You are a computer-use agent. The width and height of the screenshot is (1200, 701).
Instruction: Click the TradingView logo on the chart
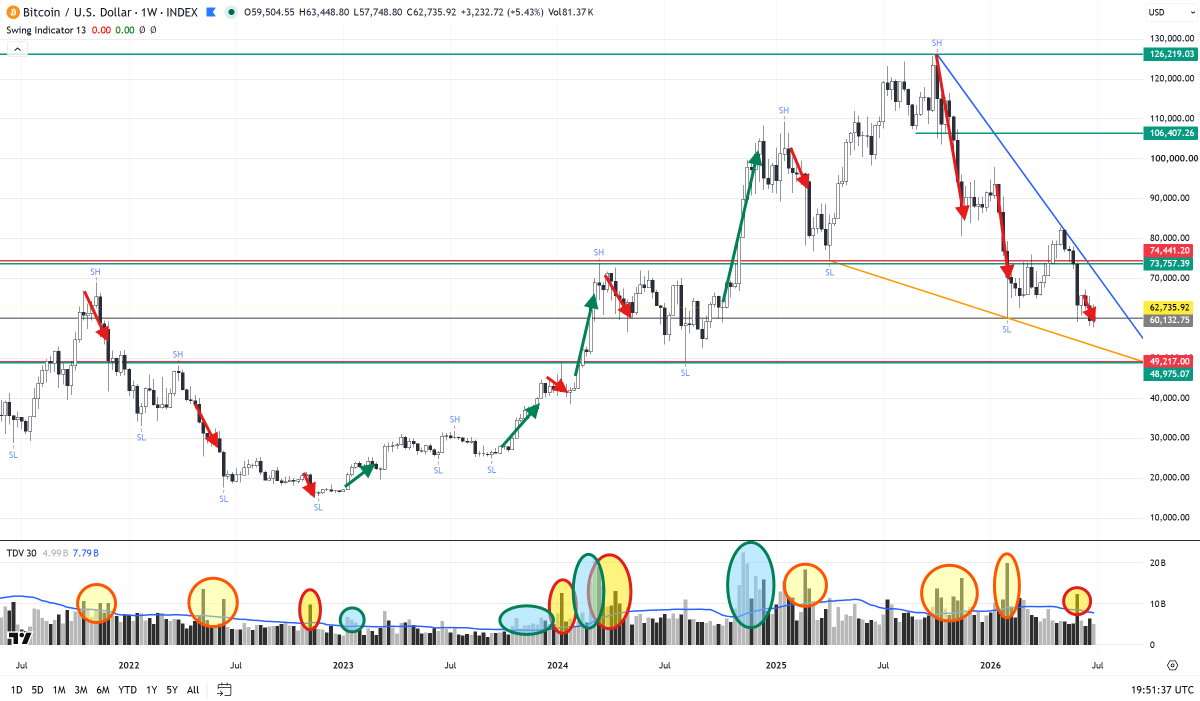[x=18, y=636]
